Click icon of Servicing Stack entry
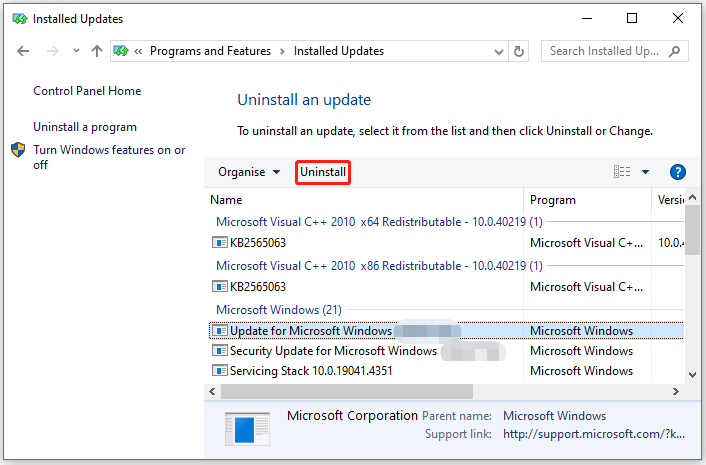The image size is (706, 465). coord(220,371)
